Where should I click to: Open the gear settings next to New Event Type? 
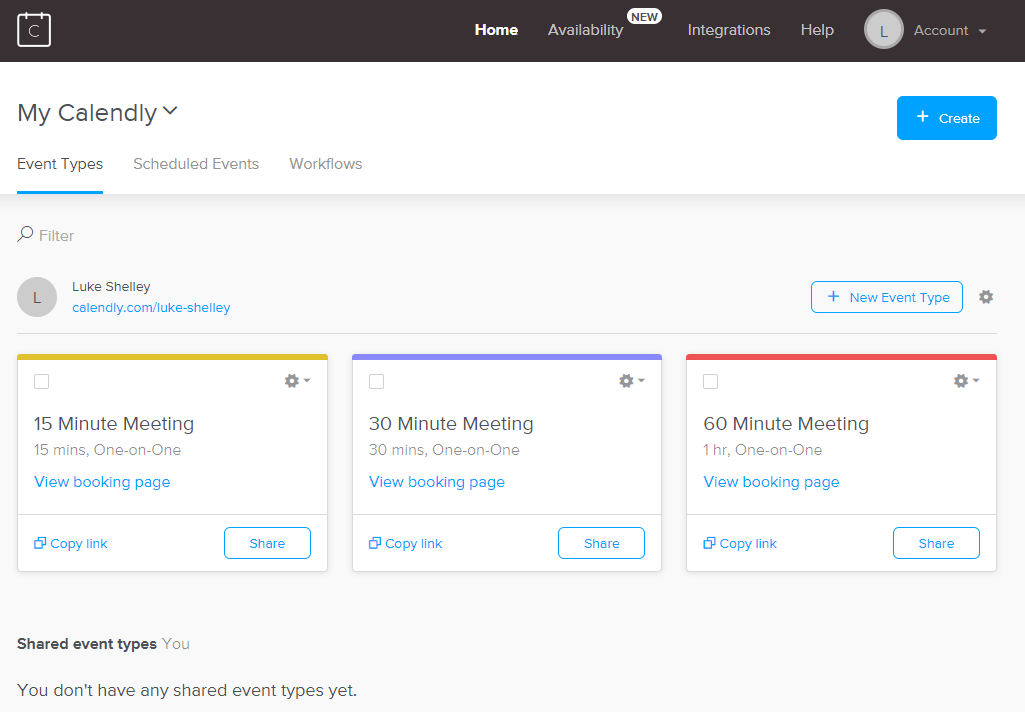tap(986, 297)
